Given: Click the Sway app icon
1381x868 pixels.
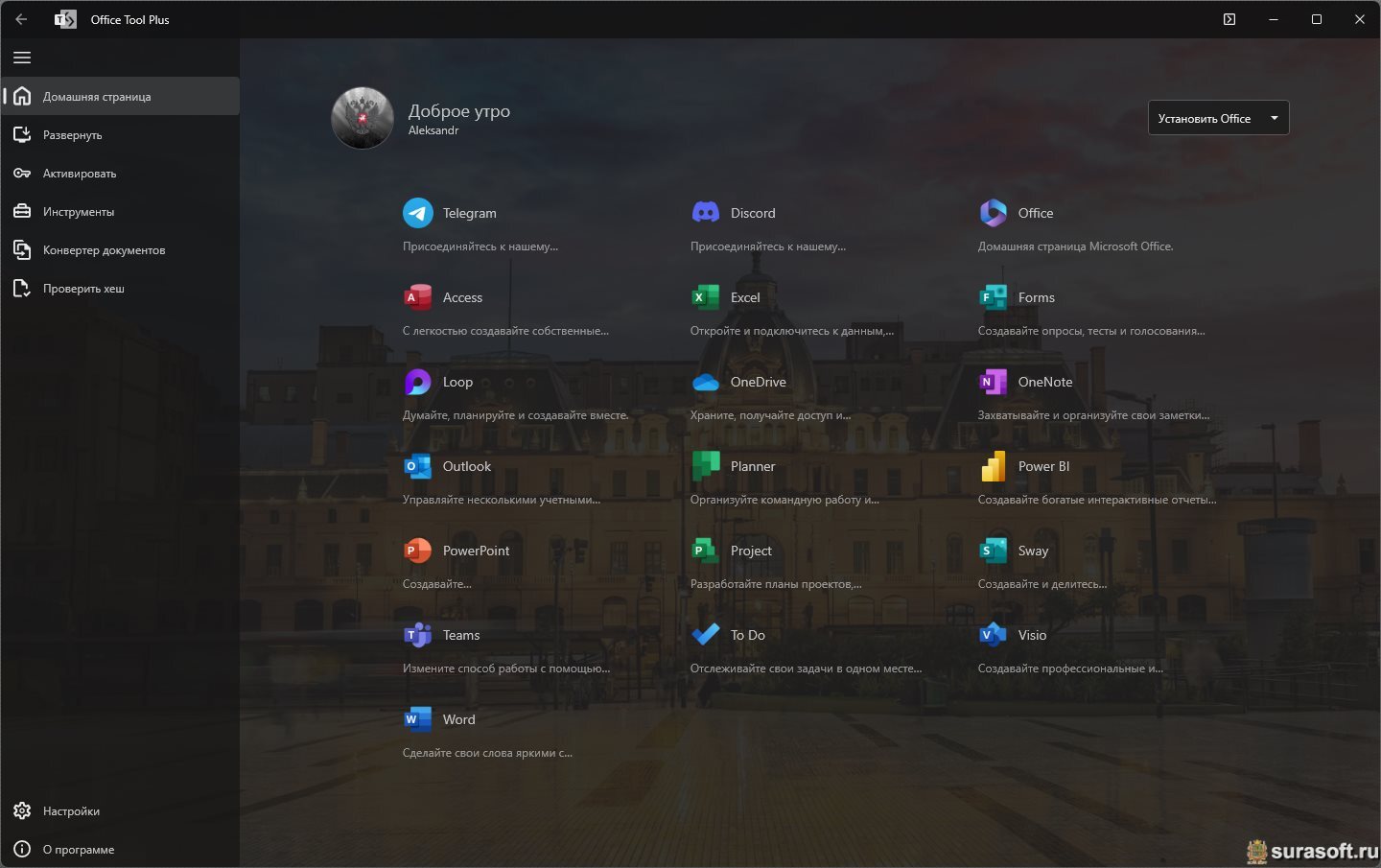Looking at the screenshot, I should (x=994, y=551).
